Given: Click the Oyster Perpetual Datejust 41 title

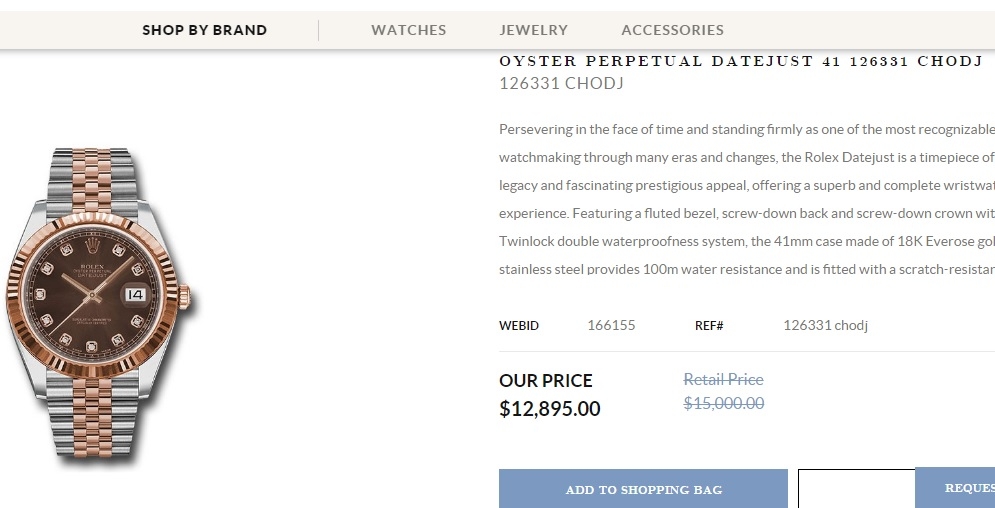Looking at the screenshot, I should click(740, 61).
